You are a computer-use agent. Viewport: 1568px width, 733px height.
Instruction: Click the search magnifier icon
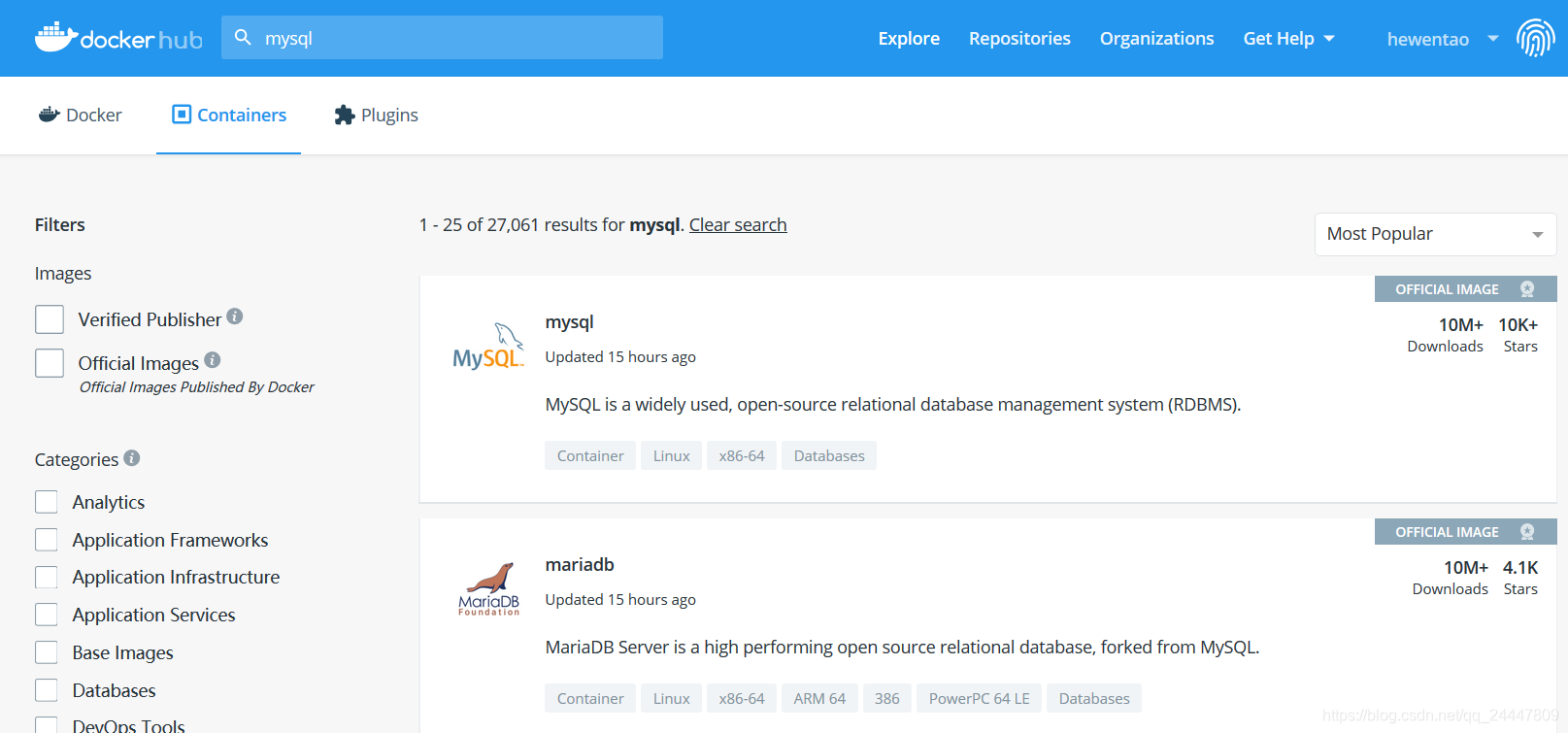click(243, 38)
